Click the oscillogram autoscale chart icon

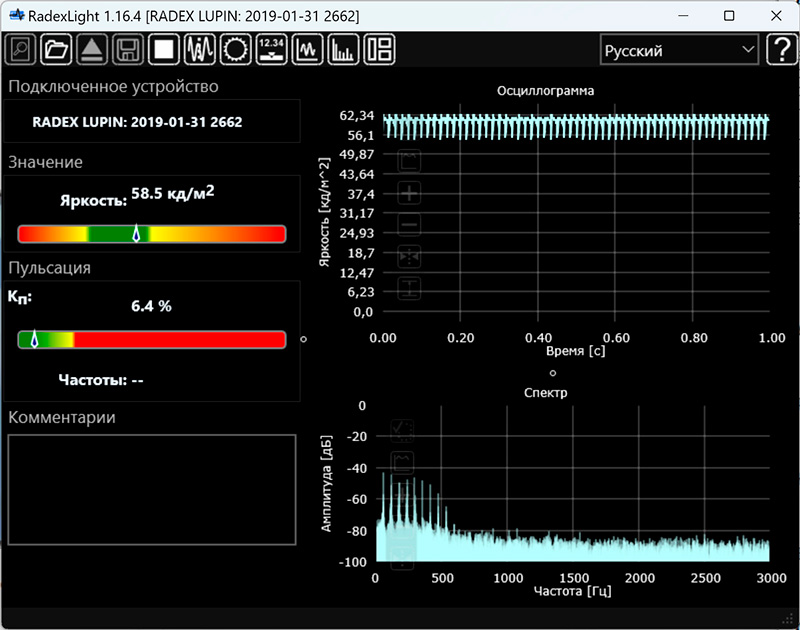[410, 160]
